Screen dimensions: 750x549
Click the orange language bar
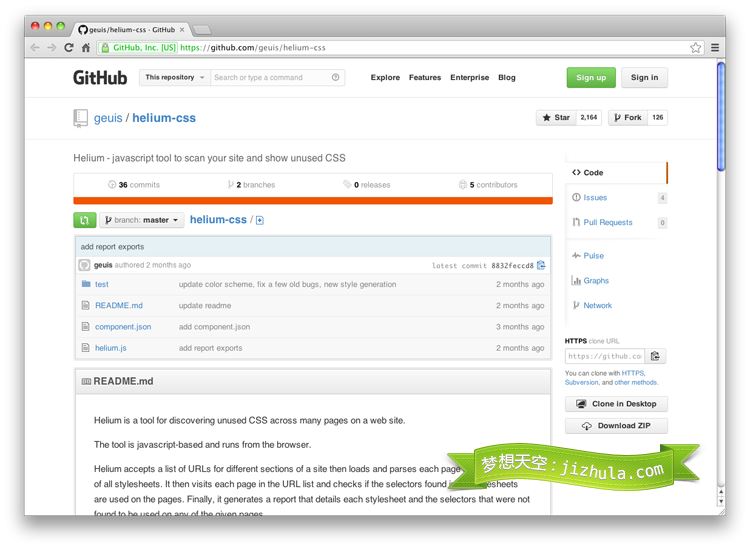tap(313, 201)
